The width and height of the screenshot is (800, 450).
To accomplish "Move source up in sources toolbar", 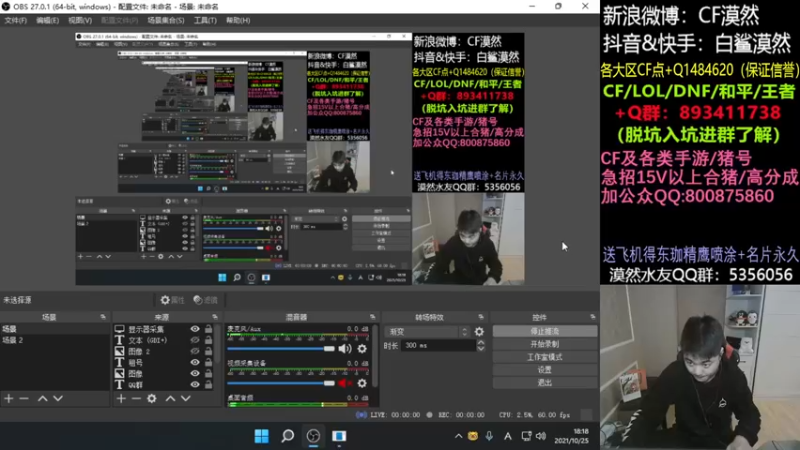I will coord(170,398).
